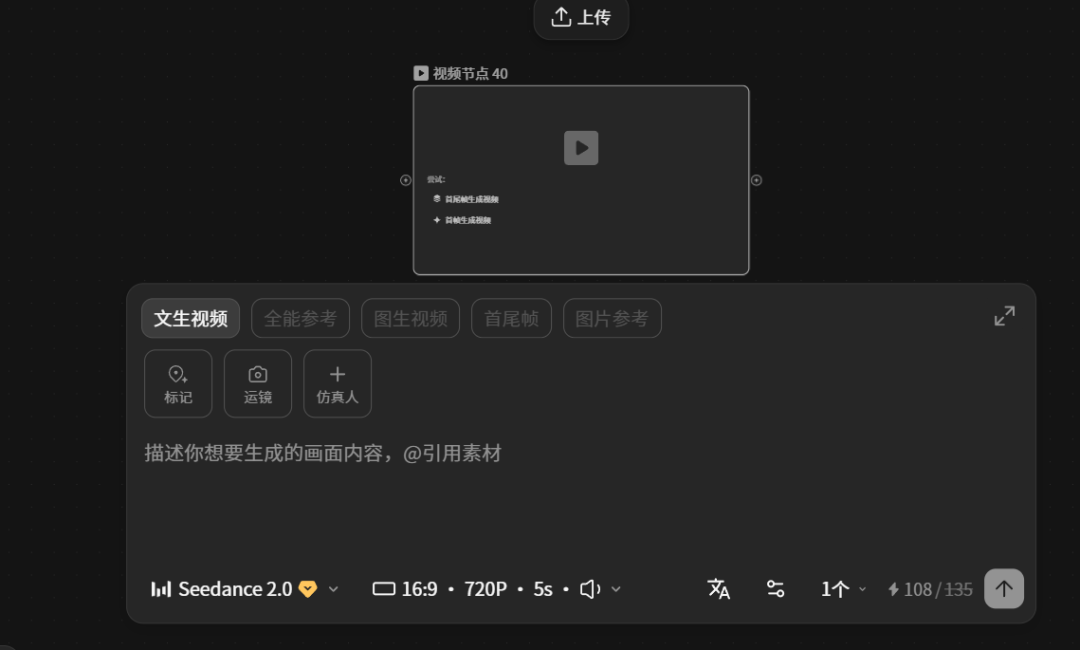The width and height of the screenshot is (1080, 650).
Task: Expand the prompt panel via diagonal arrows icon
Action: [1004, 314]
